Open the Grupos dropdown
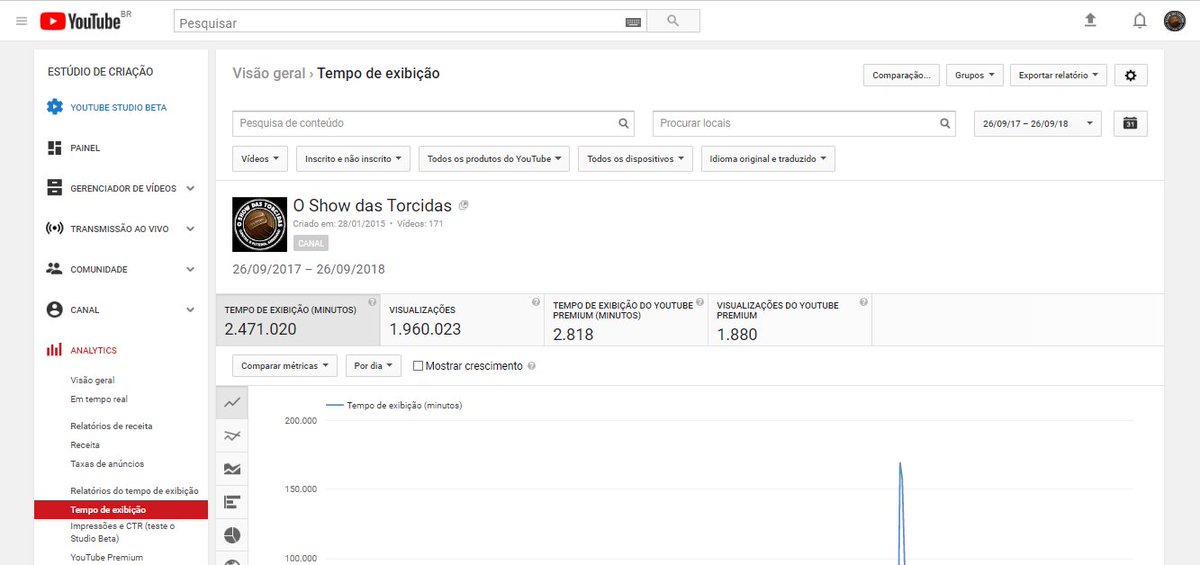Viewport: 1200px width, 565px height. point(975,75)
